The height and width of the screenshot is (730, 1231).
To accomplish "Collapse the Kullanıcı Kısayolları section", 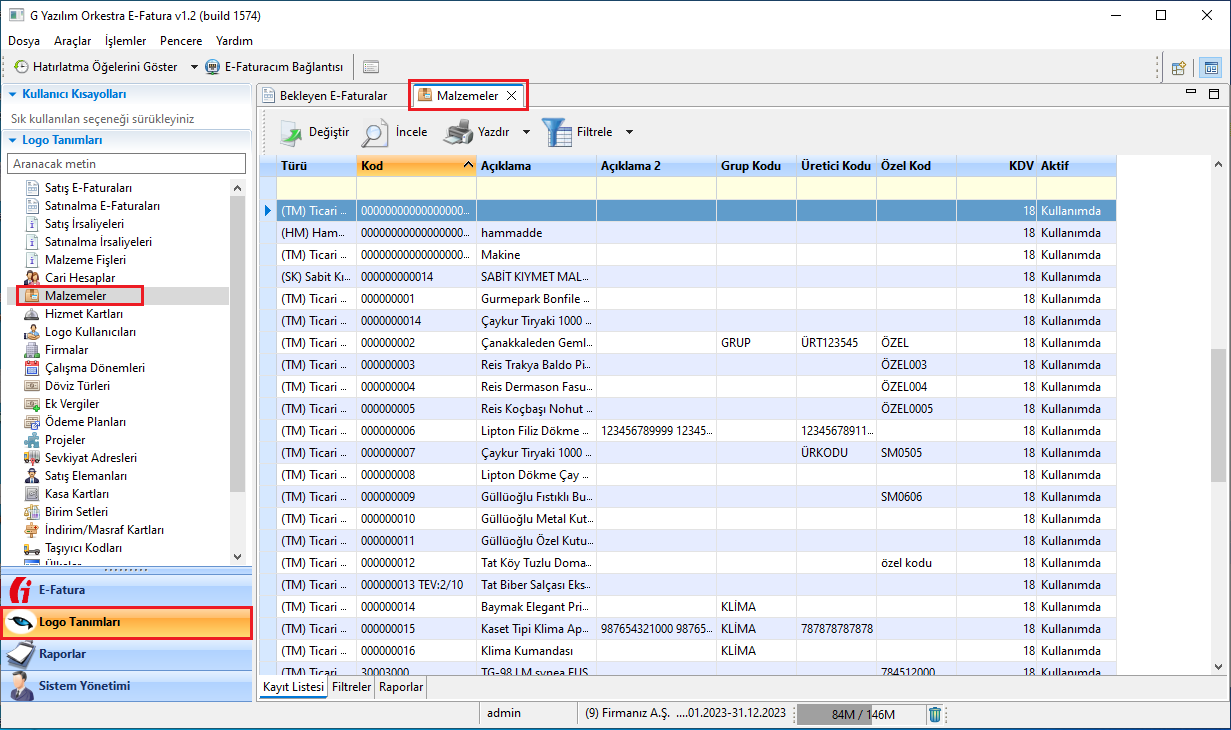I will (12, 94).
